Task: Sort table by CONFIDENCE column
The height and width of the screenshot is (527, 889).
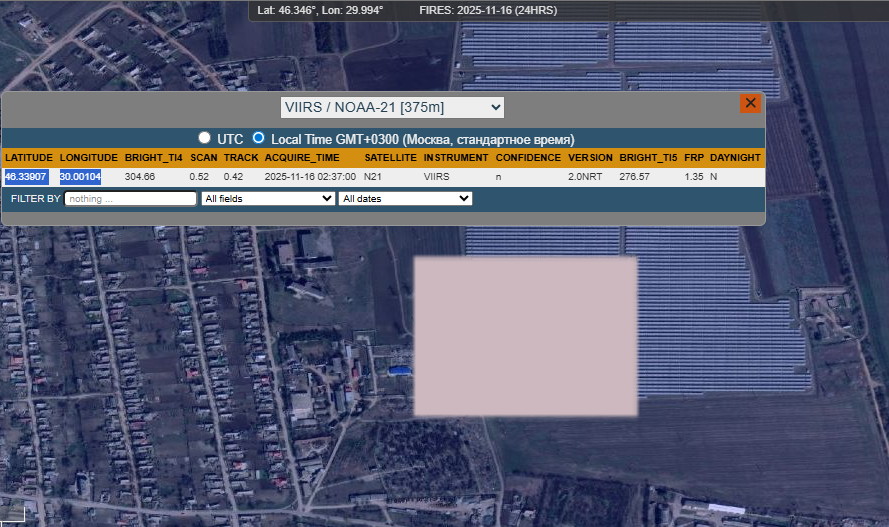Action: coord(528,158)
